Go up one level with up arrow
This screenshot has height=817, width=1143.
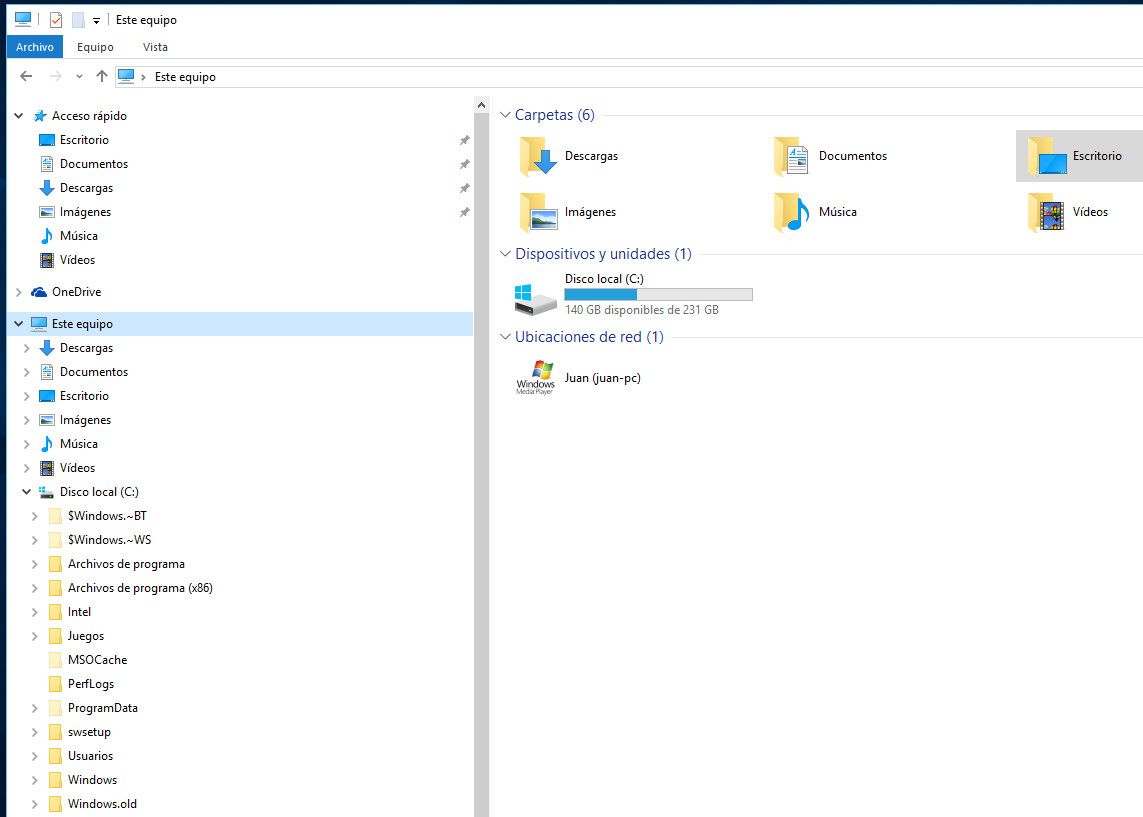(101, 77)
